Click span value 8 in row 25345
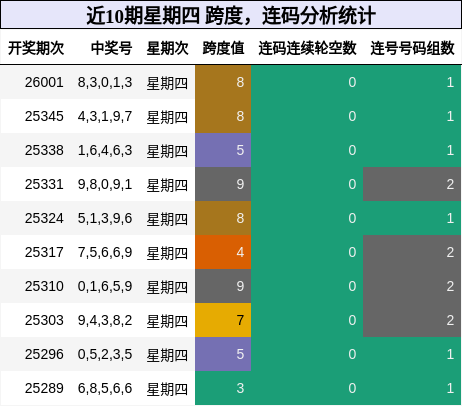The height and width of the screenshot is (406, 462). pos(223,116)
